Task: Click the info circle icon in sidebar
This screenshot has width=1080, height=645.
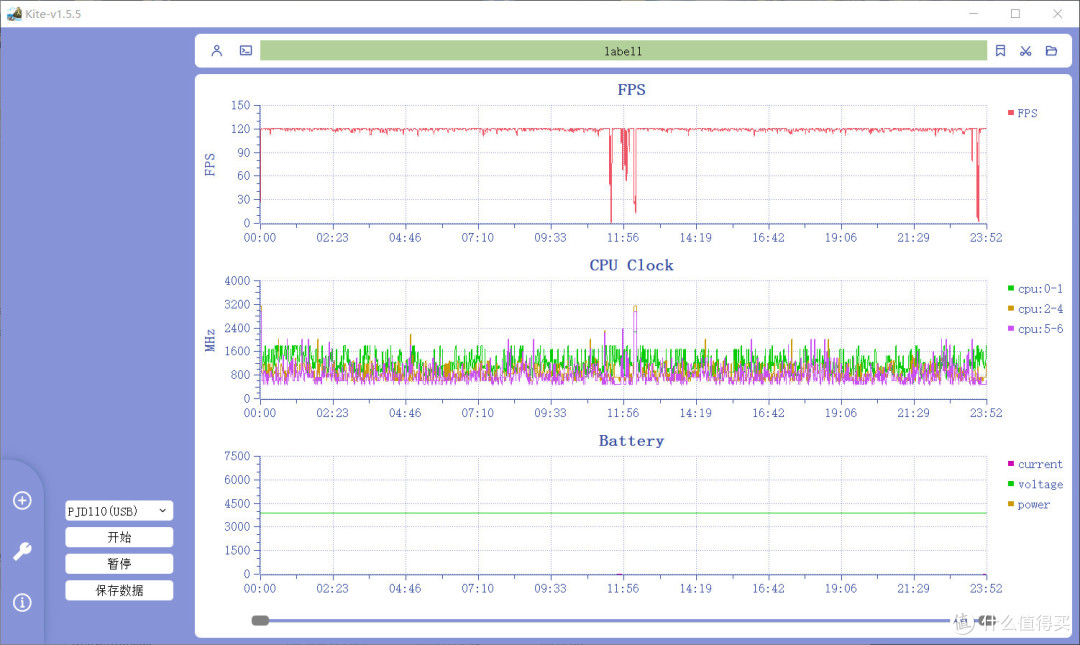Action: [22, 602]
